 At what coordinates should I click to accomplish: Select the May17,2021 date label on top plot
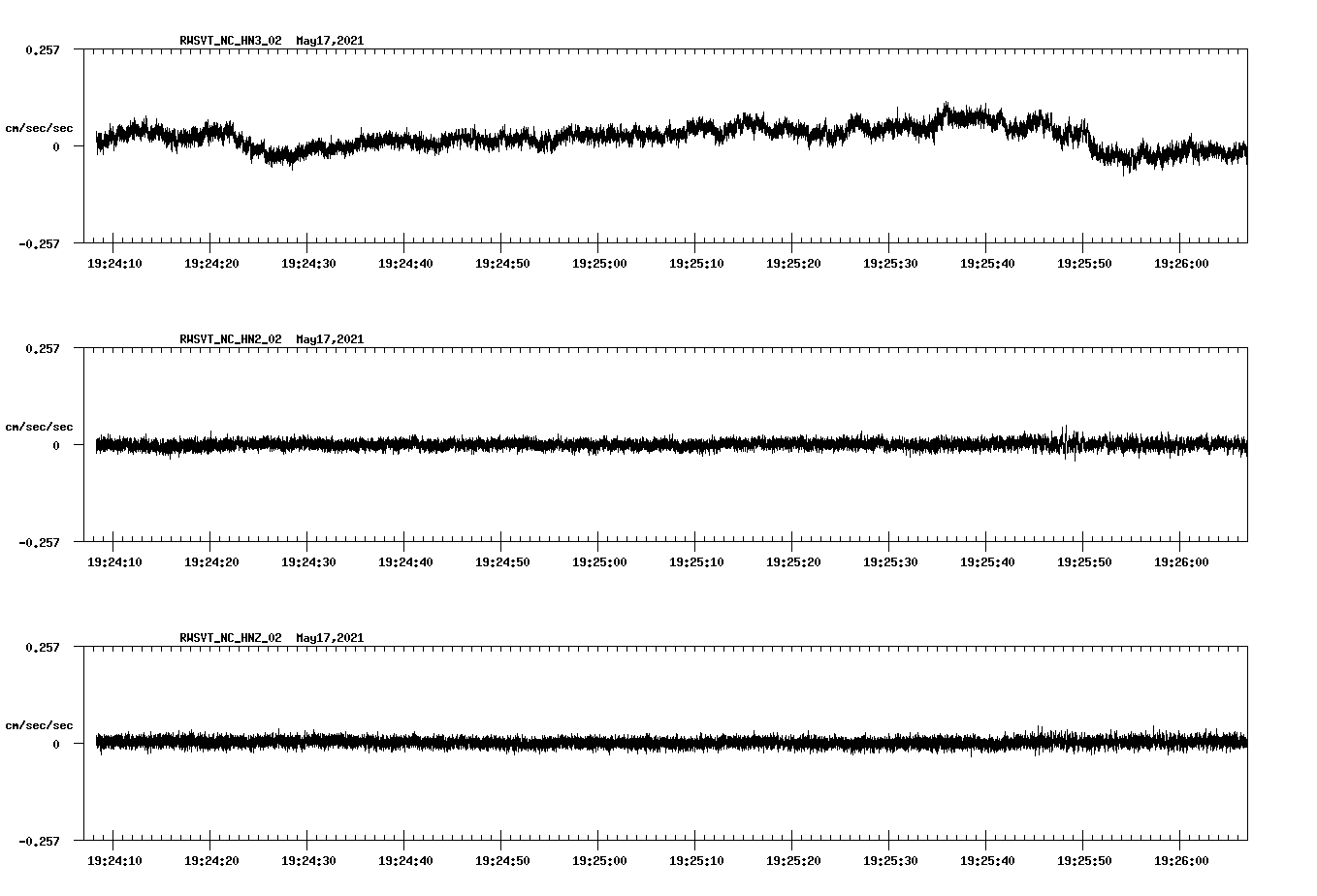click(x=330, y=41)
